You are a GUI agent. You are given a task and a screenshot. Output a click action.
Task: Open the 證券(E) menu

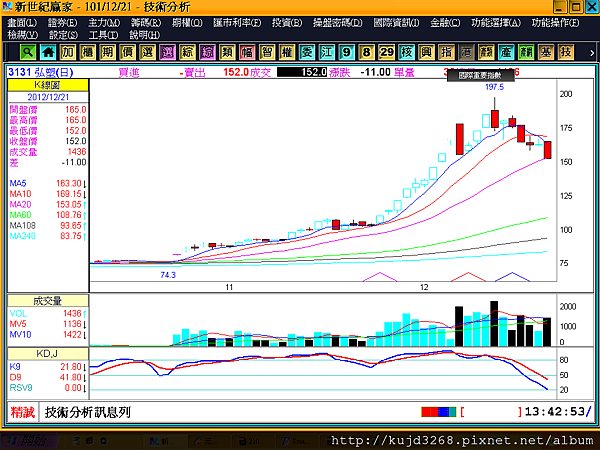point(62,23)
